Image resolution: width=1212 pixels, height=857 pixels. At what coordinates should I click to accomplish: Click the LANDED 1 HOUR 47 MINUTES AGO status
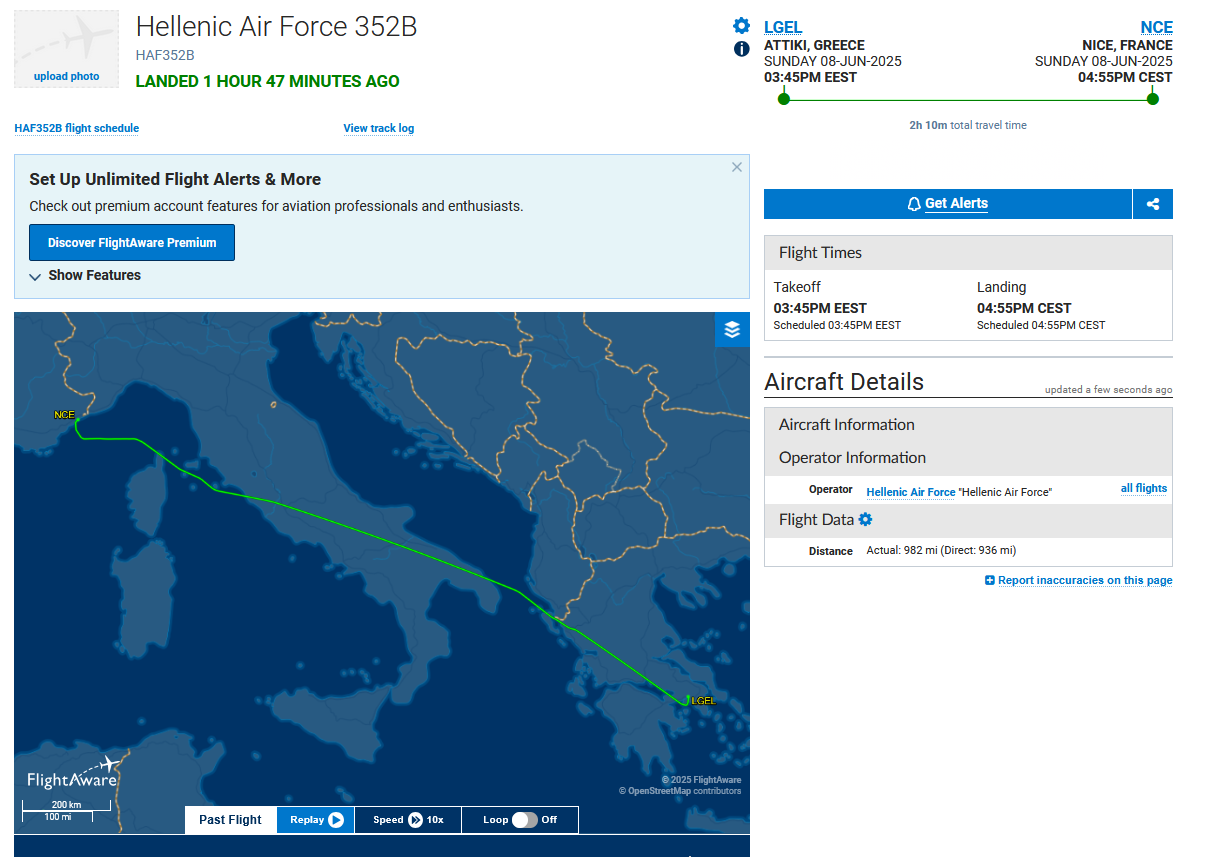[x=268, y=81]
